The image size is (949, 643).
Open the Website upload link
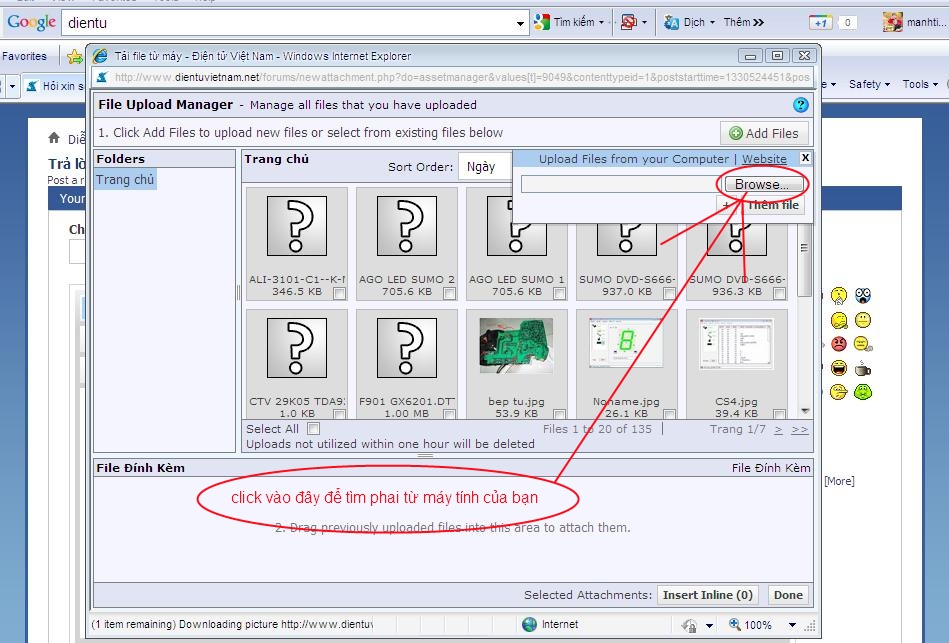point(764,159)
